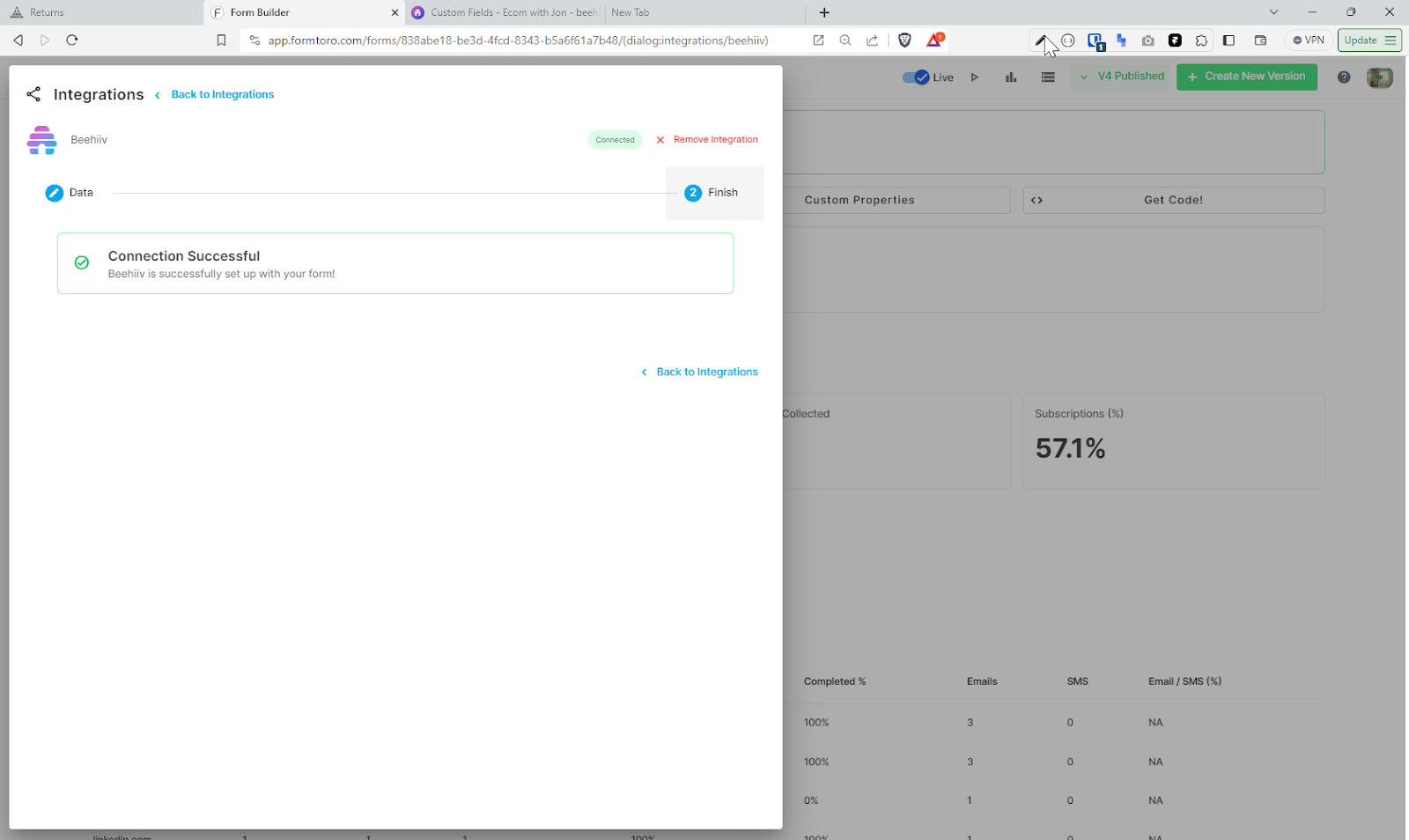Click the zoom magnifier icon in address bar
The width and height of the screenshot is (1409, 840).
tap(845, 41)
